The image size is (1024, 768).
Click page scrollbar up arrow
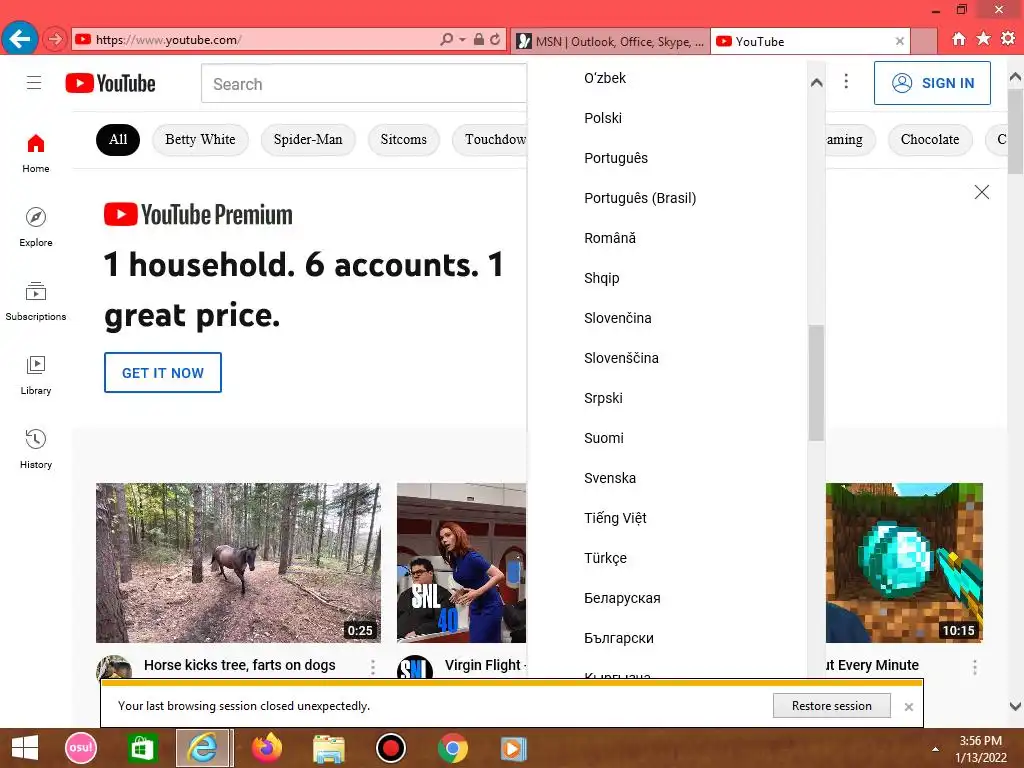pyautogui.click(x=1015, y=77)
